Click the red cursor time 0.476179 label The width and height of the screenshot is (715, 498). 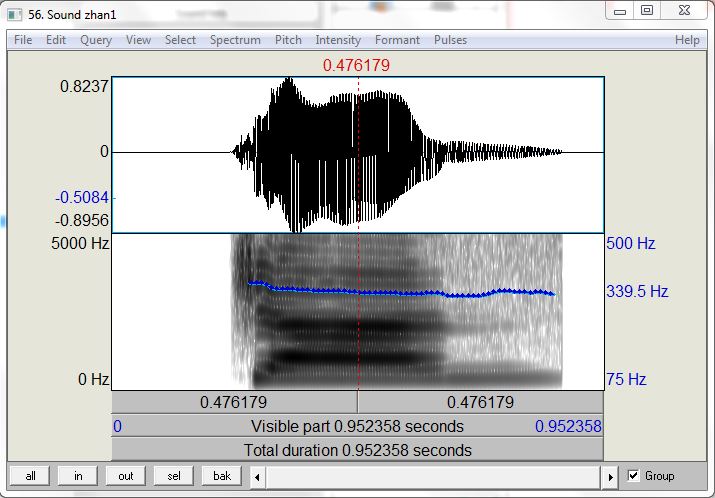[357, 65]
